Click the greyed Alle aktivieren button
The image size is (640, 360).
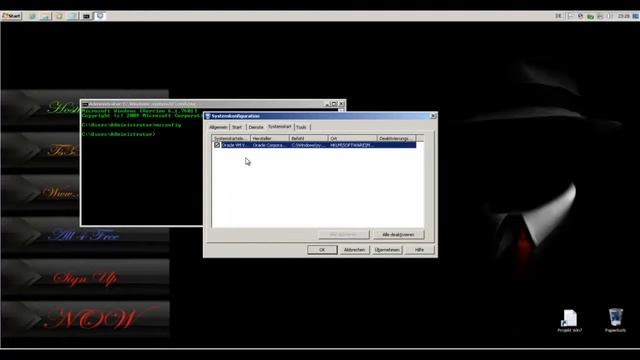click(344, 235)
